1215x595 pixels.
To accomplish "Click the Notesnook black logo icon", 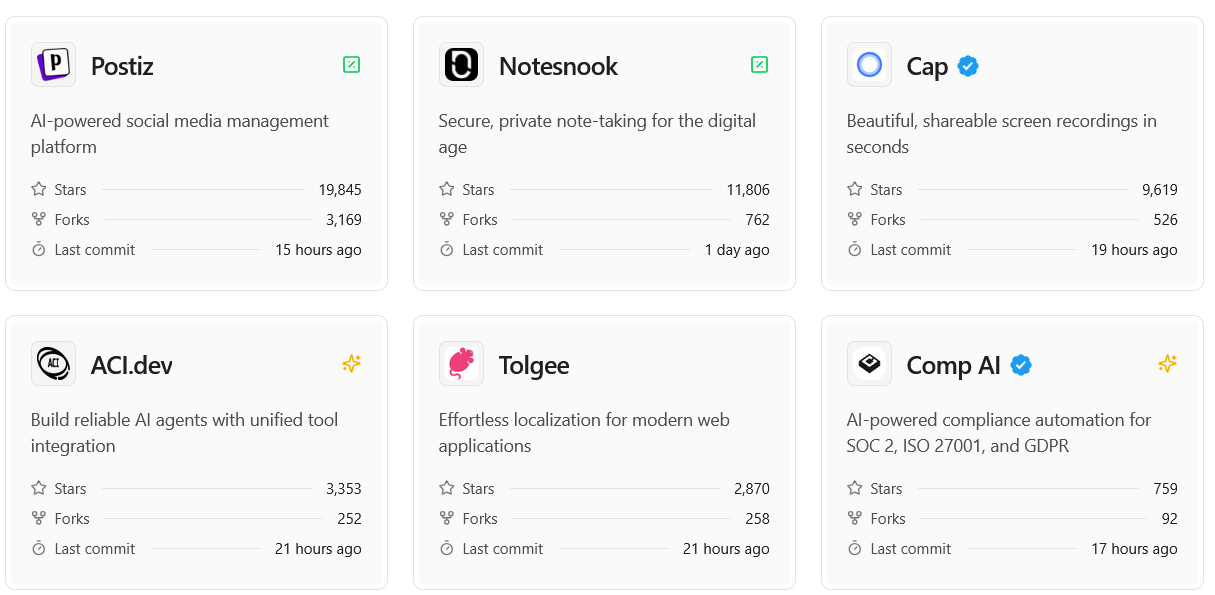I will coord(461,65).
